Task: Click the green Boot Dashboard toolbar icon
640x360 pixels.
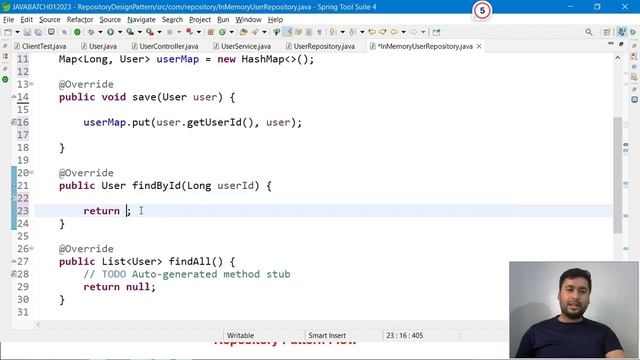Action: click(x=77, y=32)
